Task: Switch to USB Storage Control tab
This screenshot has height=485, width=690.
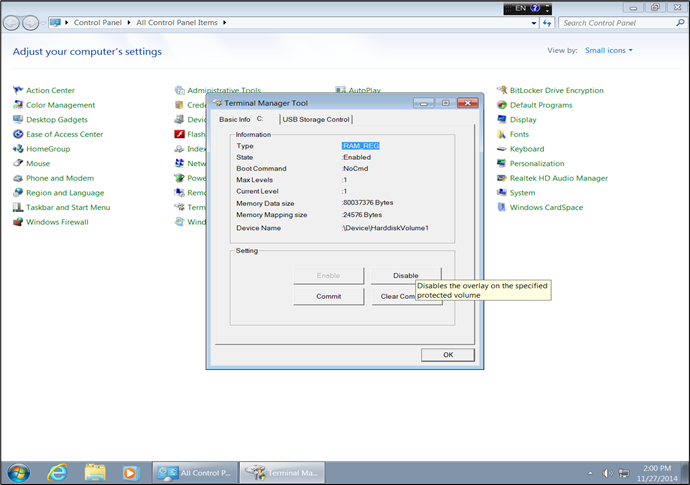Action: (316, 119)
